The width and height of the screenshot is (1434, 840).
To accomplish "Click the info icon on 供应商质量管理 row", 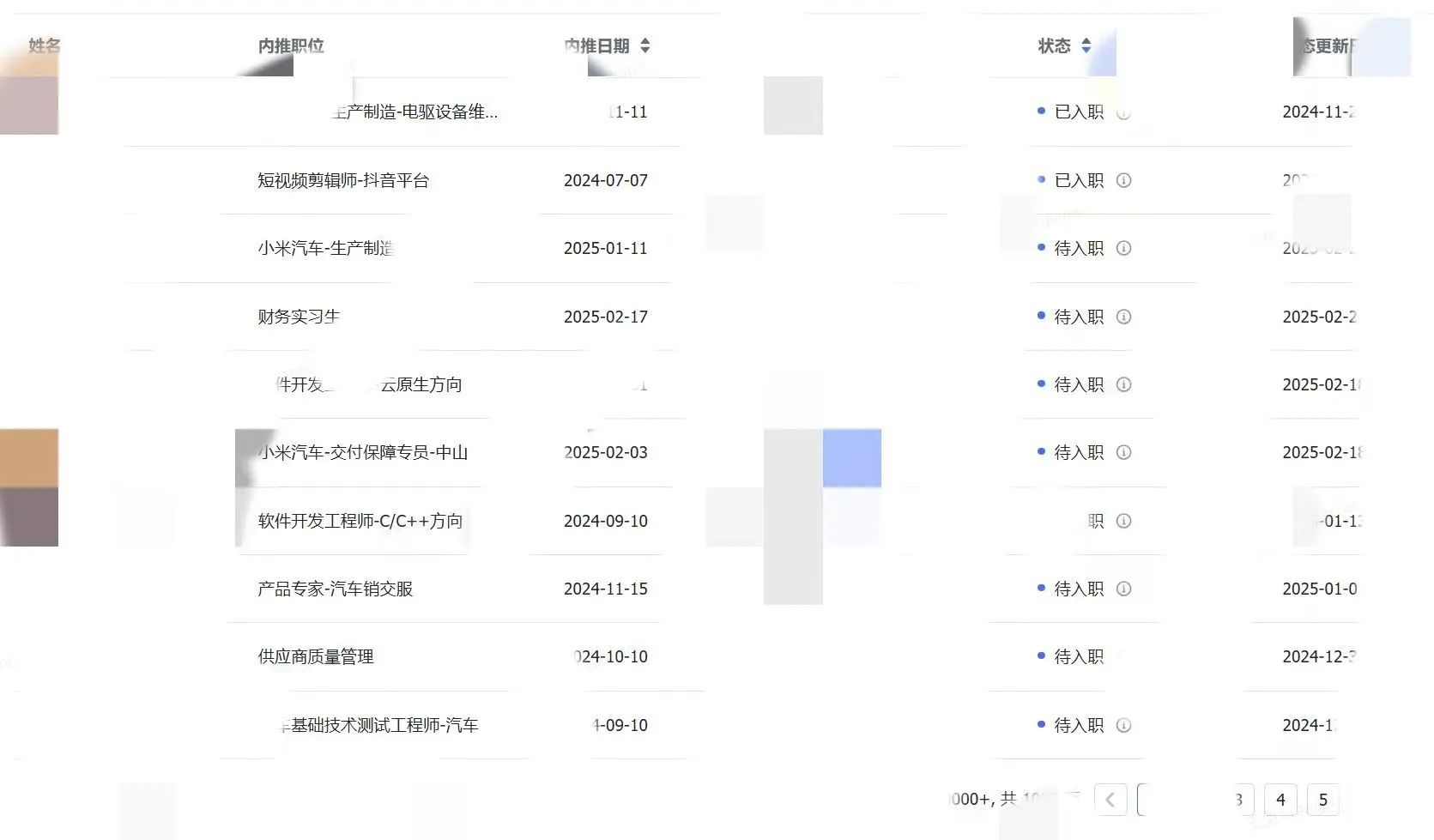I will tap(1124, 656).
